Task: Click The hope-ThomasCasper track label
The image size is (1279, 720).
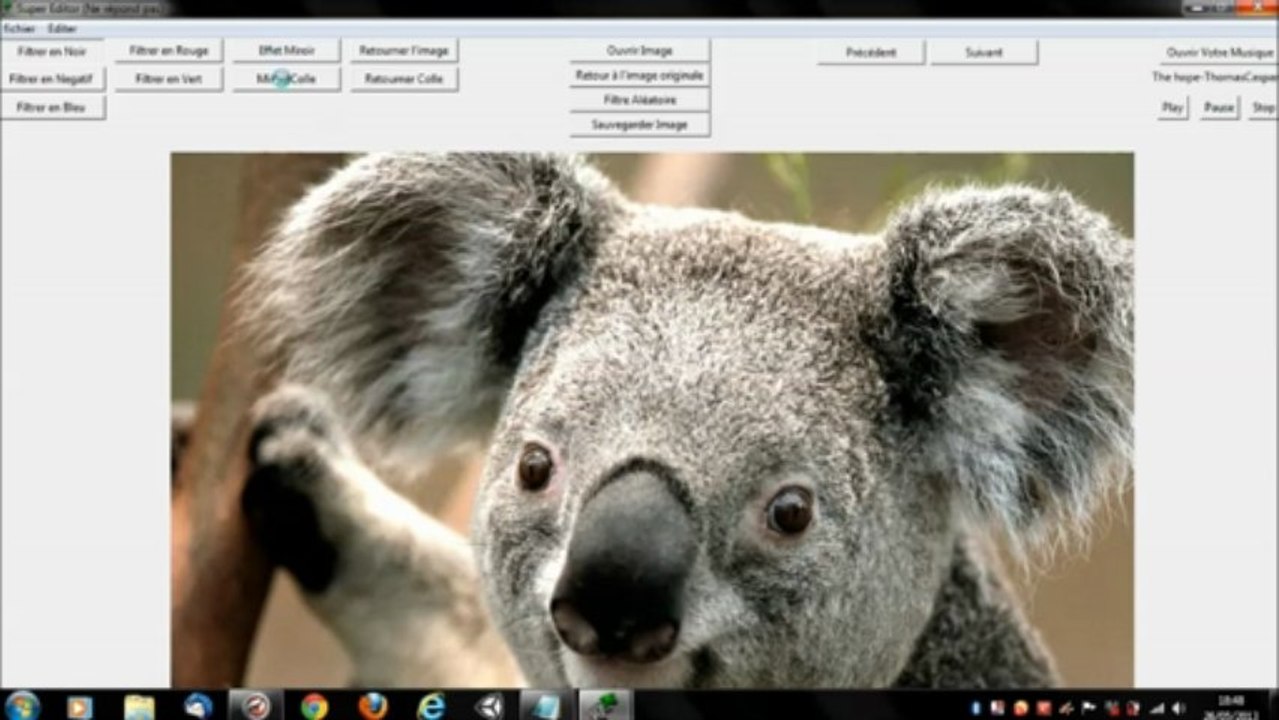Action: click(1215, 77)
